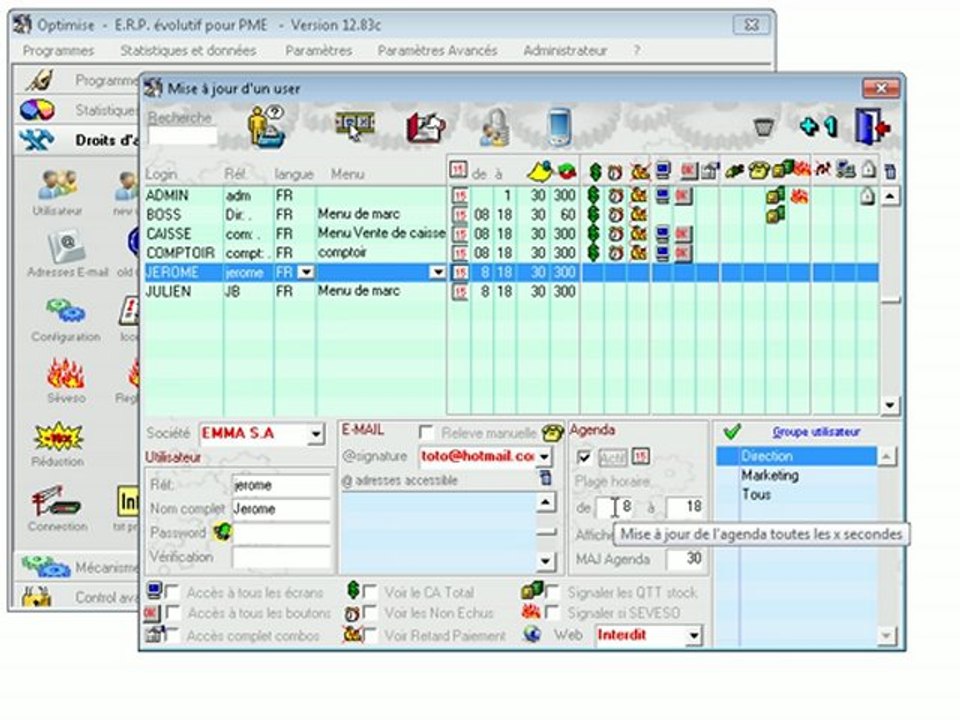The image size is (960, 720).
Task: Click the user help icon in toolbar
Action: coord(267,127)
